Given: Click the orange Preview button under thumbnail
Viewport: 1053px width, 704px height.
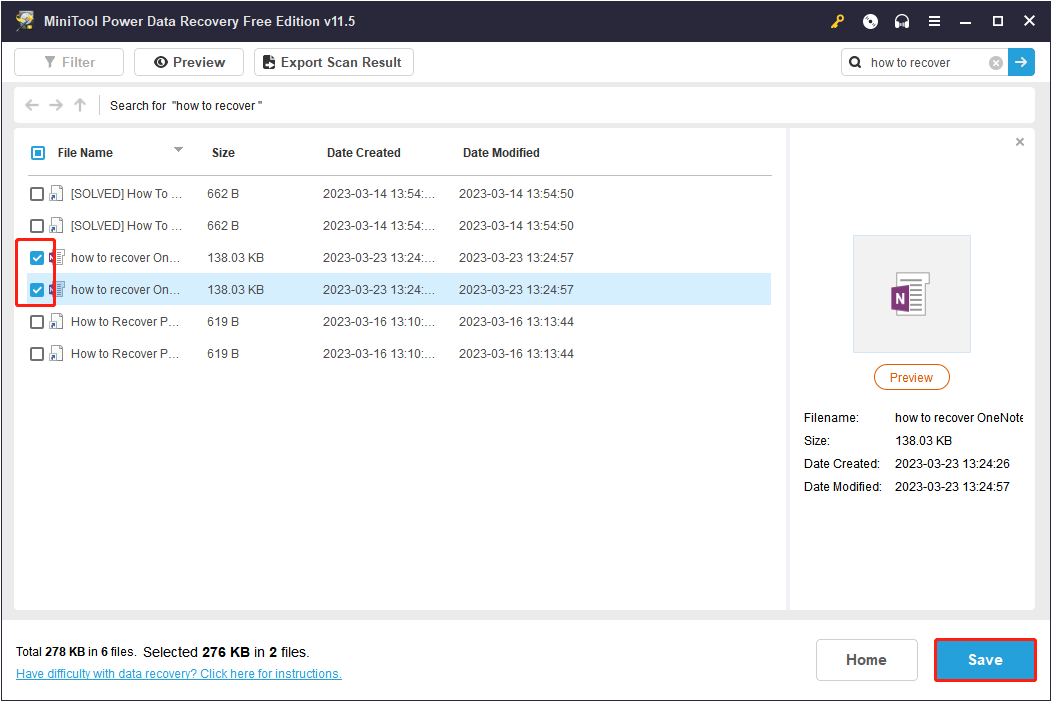Looking at the screenshot, I should (x=911, y=378).
